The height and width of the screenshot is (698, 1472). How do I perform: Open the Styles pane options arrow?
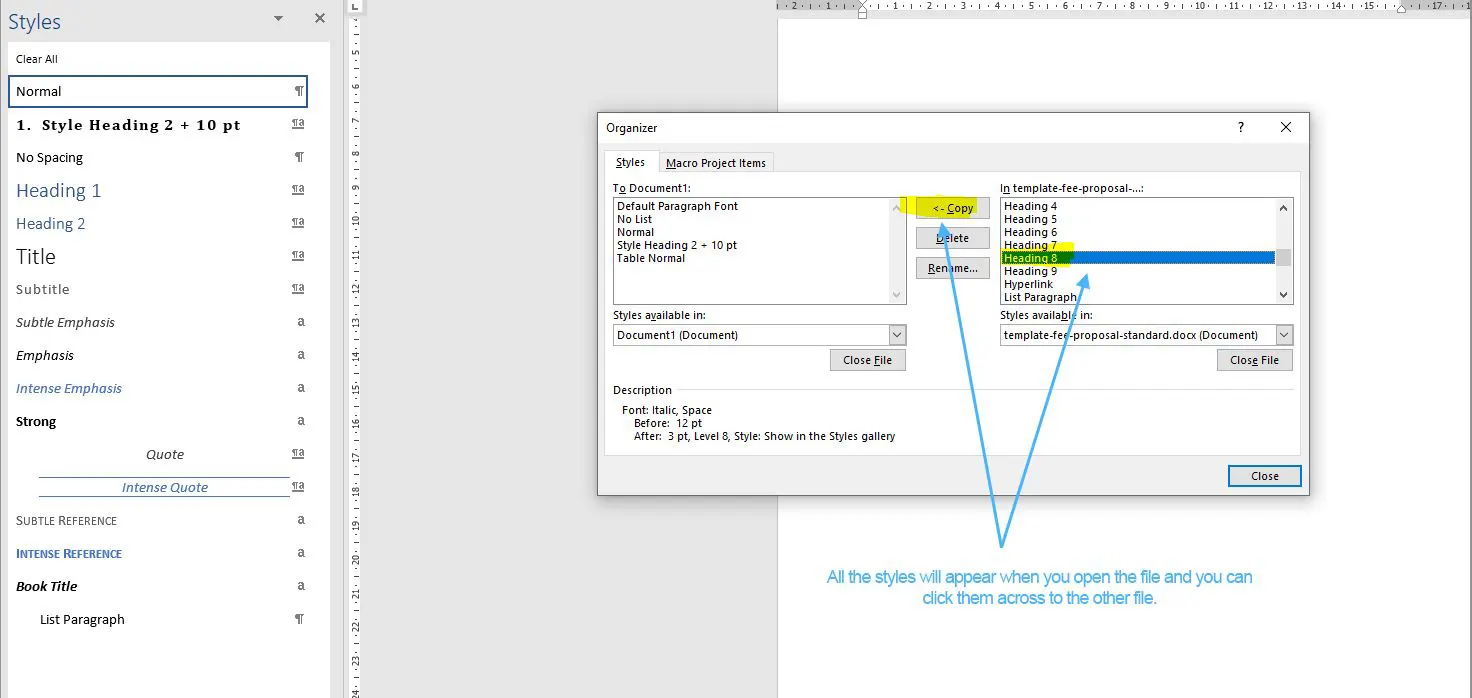point(278,19)
